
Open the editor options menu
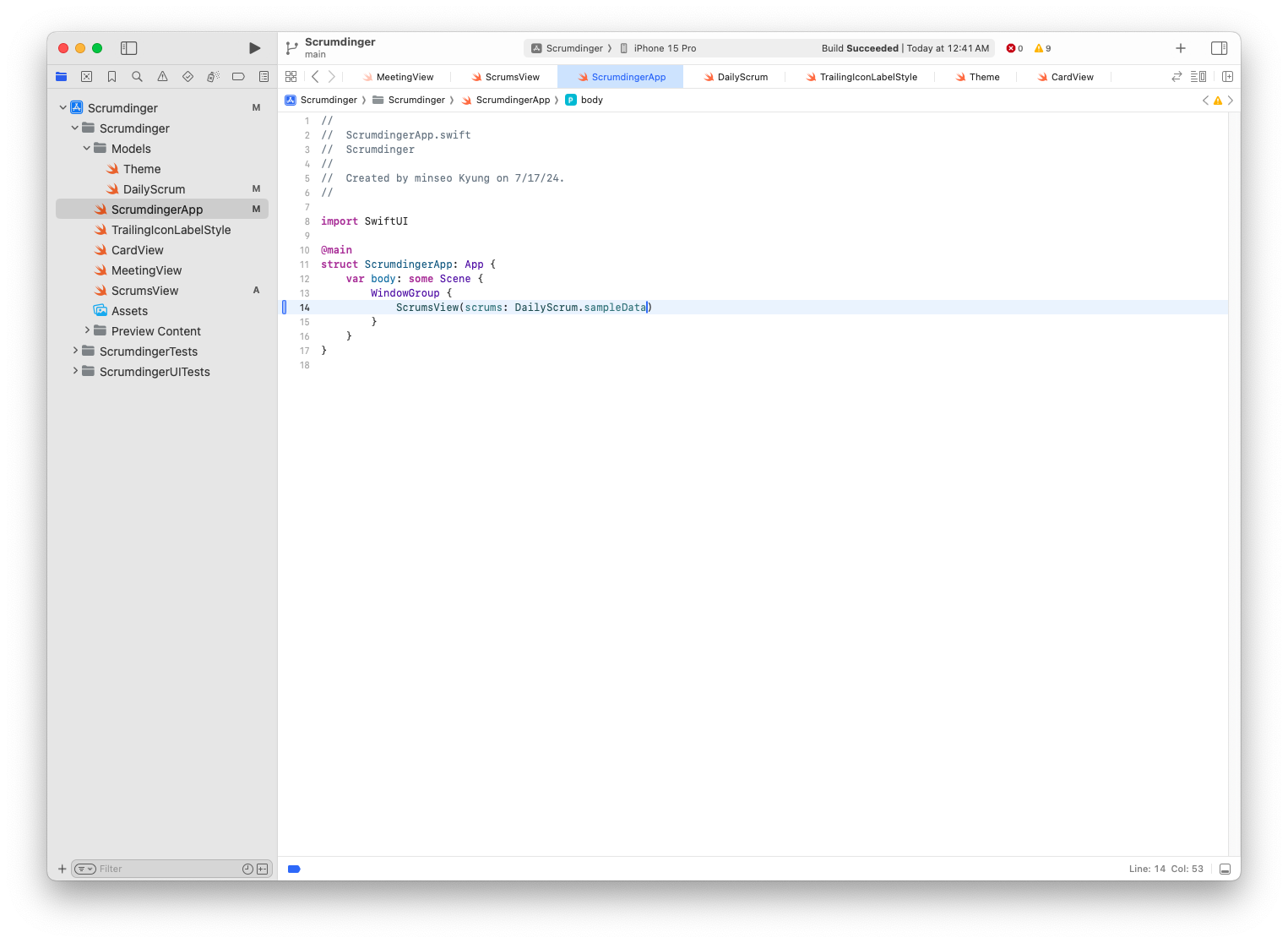coord(1198,77)
